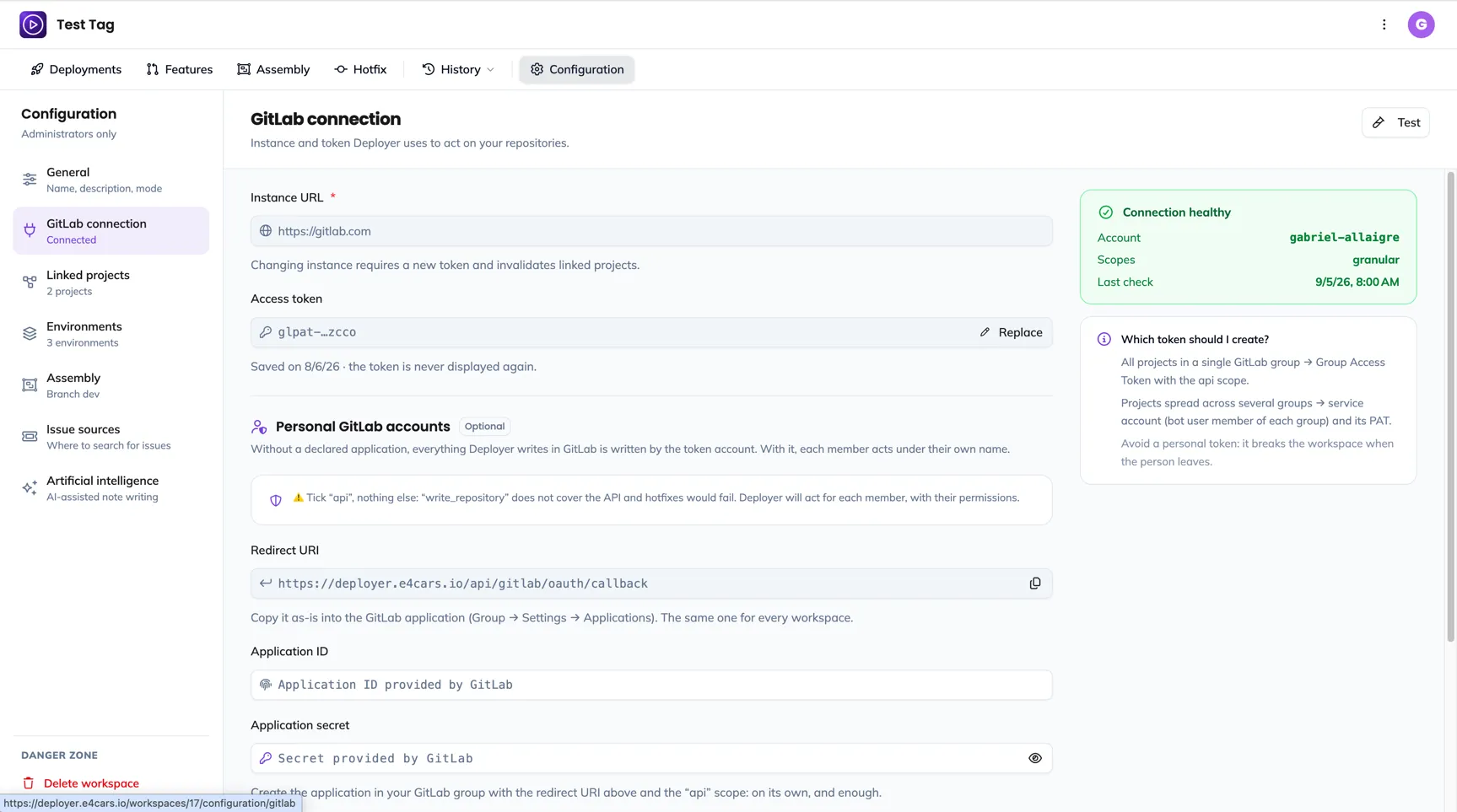The image size is (1457, 812).
Task: Click the Environments layers icon
Action: 30,334
